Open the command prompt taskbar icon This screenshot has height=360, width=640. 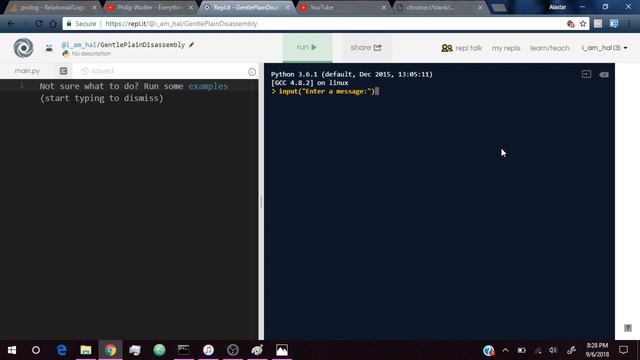pyautogui.click(x=184, y=350)
